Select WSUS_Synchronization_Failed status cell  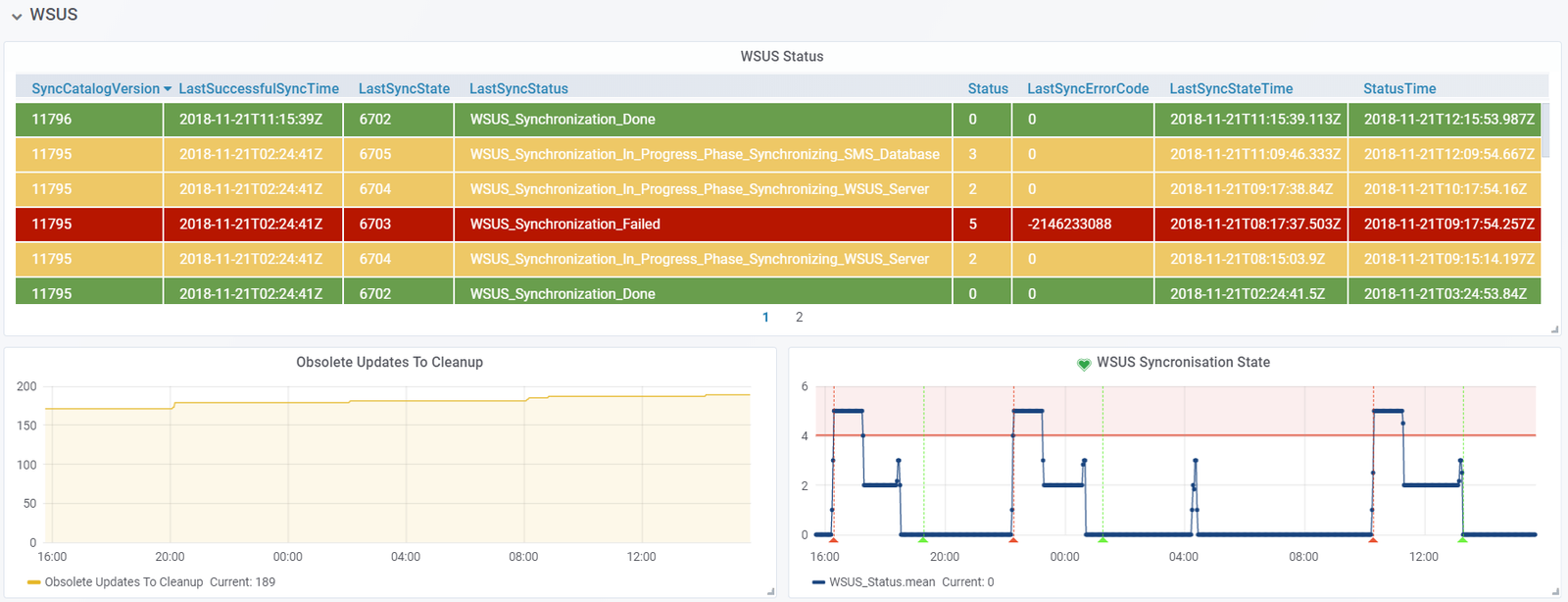[x=703, y=225]
